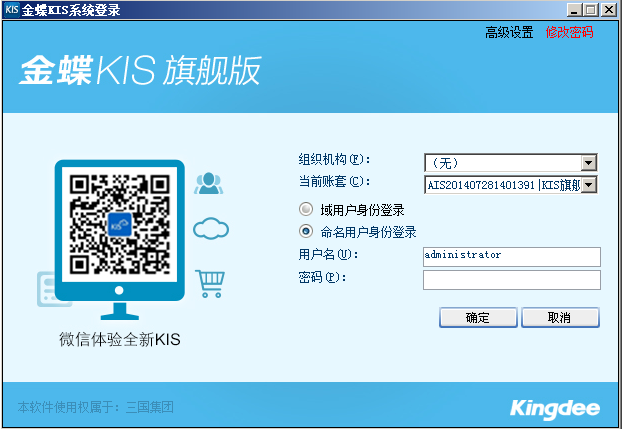Click the 密码(P): label
The image size is (622, 429).
322,277
